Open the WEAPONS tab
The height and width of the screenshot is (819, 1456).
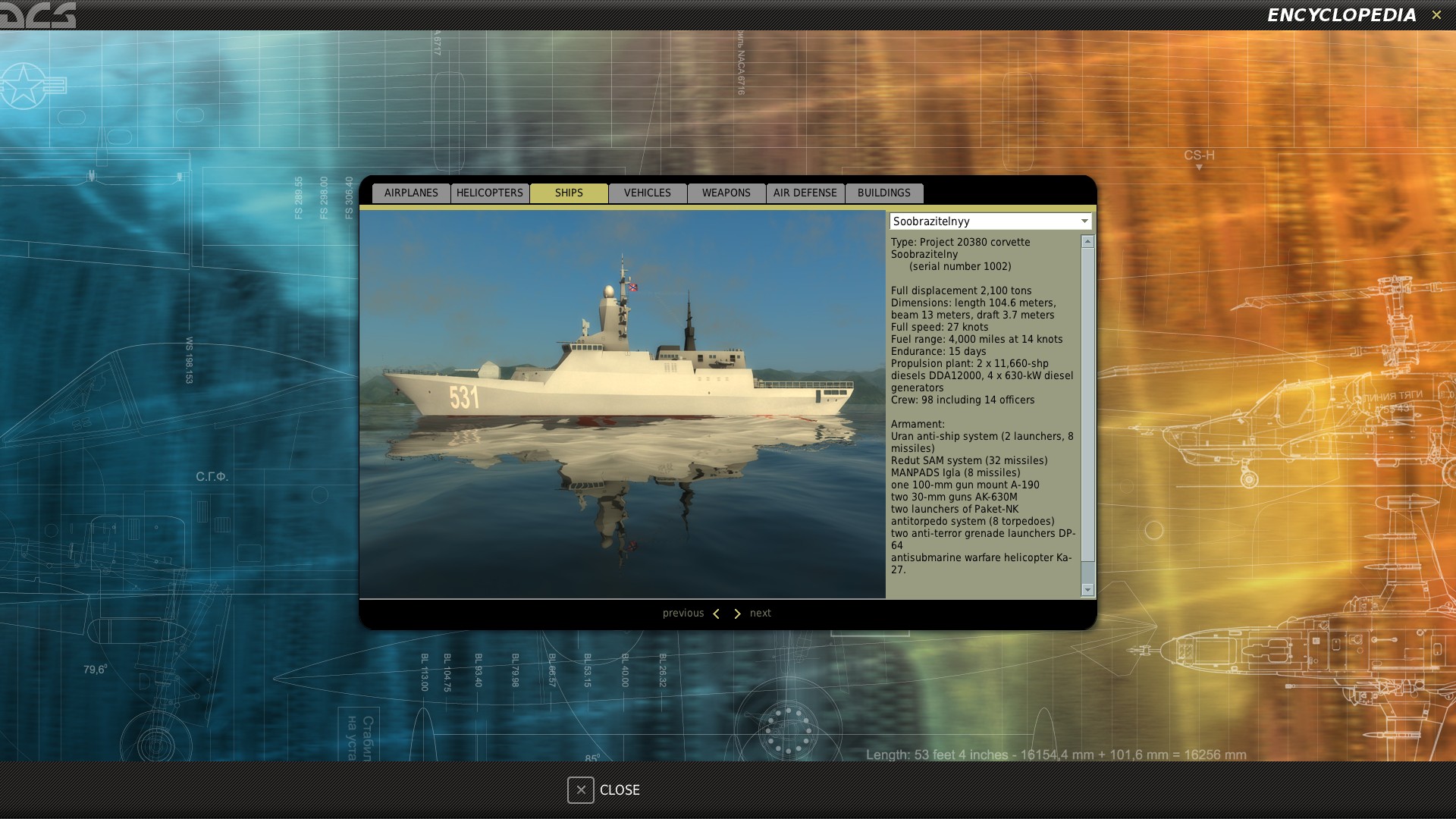pos(726,193)
